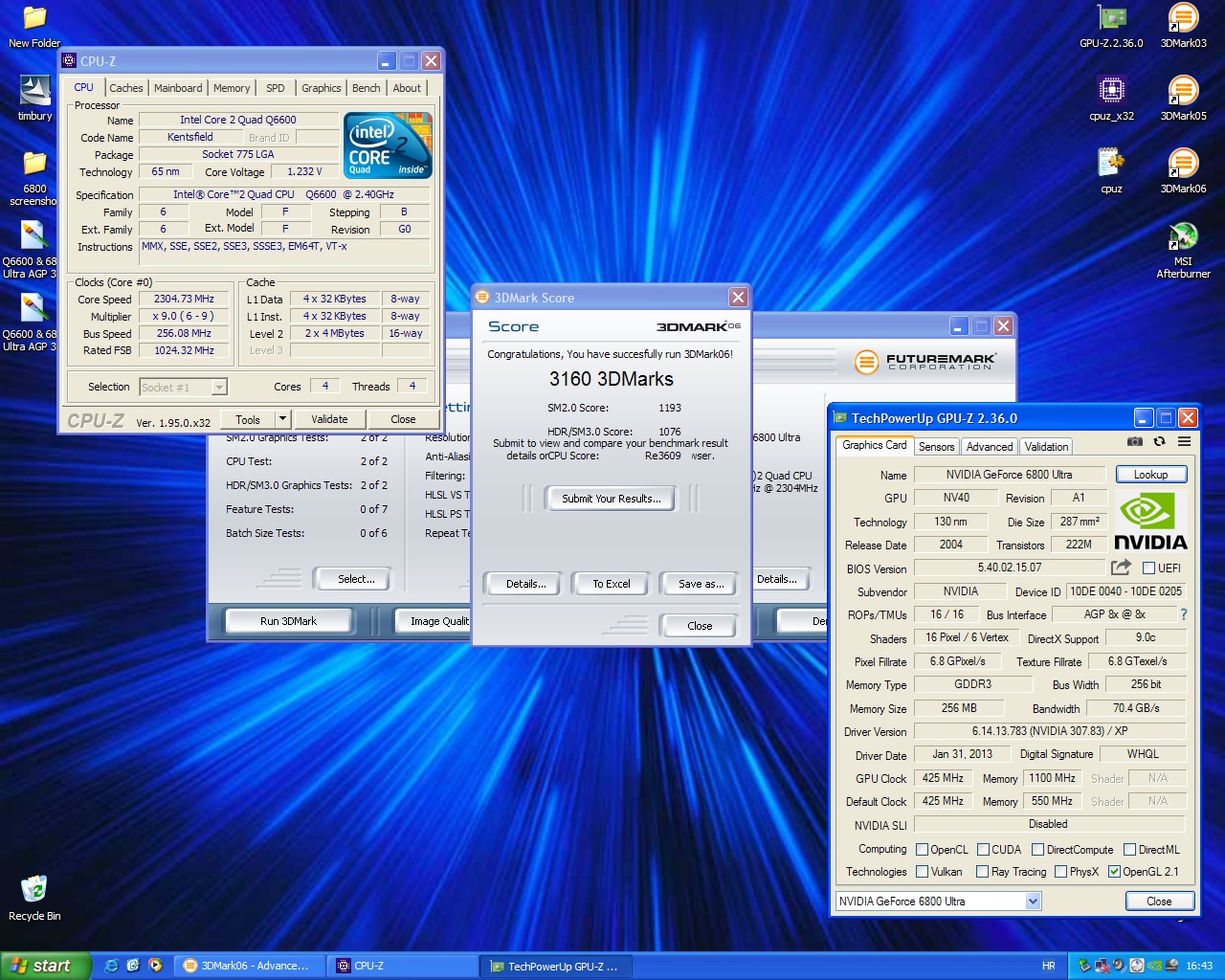Open the GPU-Z hamburger menu icon
Viewport: 1225px width, 980px height.
[1184, 442]
